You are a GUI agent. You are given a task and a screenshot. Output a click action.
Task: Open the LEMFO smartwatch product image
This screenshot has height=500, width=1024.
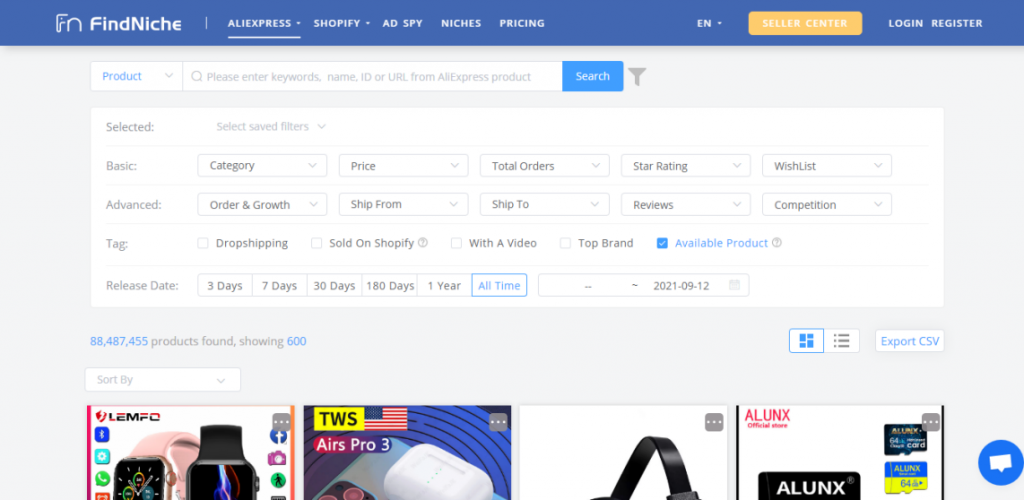[x=191, y=452]
